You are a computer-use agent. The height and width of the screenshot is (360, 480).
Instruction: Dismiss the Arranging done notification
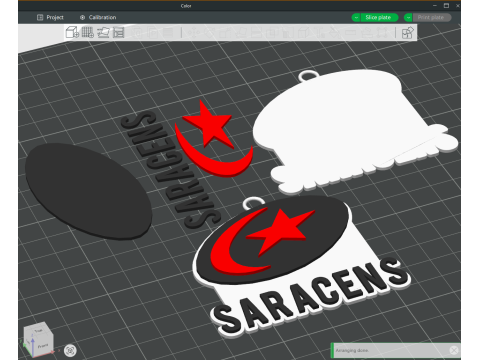coord(454,350)
